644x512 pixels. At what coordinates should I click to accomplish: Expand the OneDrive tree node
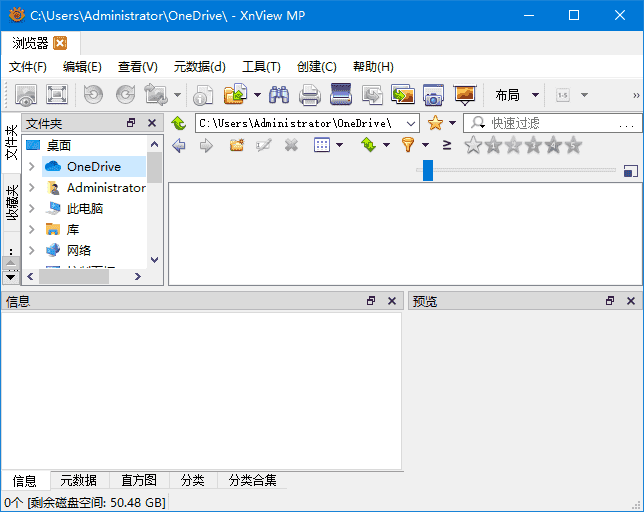(x=32, y=167)
